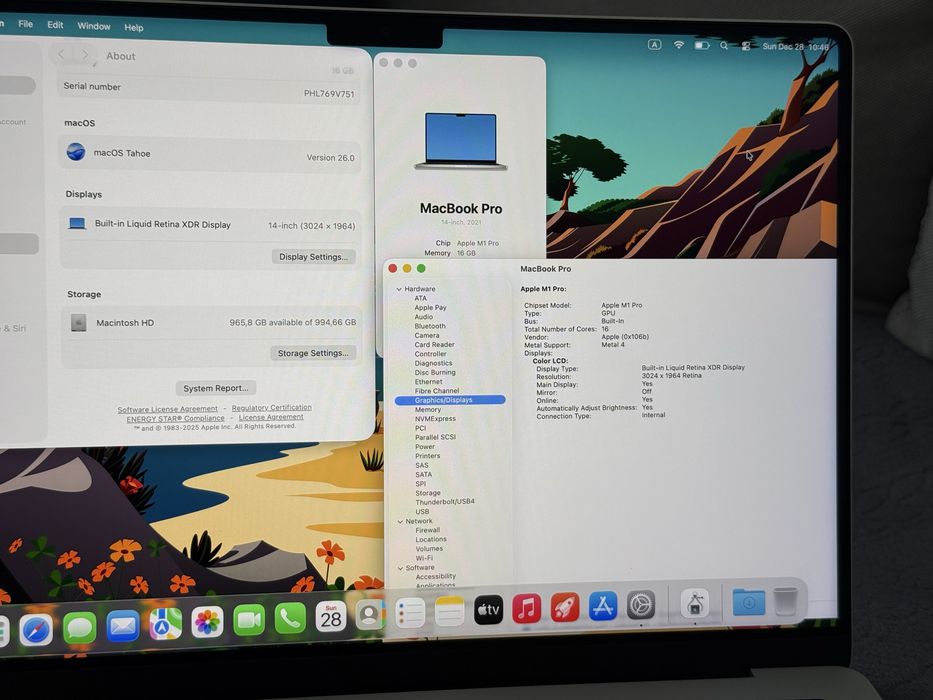The width and height of the screenshot is (933, 700).
Task: Click the Wi-Fi status icon in menu bar
Action: 678,45
